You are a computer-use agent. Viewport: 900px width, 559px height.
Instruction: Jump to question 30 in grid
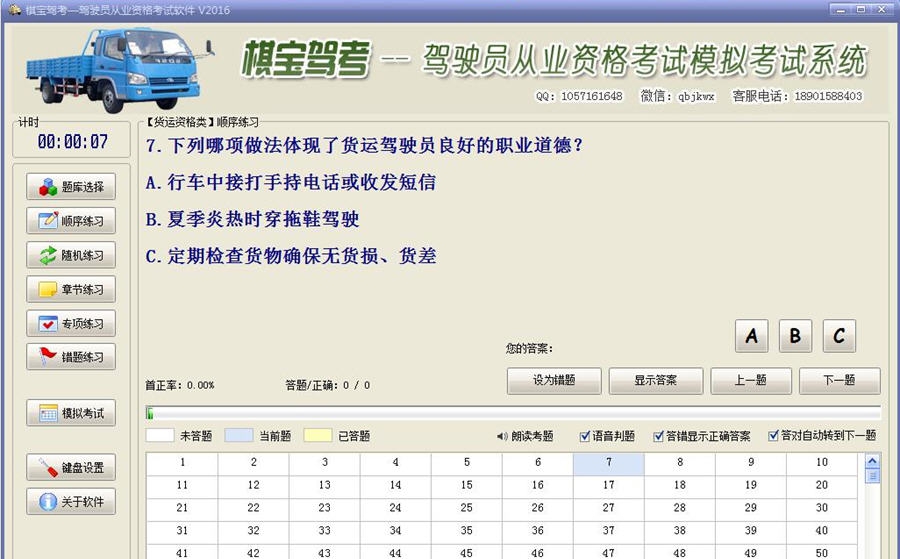pyautogui.click(x=822, y=508)
